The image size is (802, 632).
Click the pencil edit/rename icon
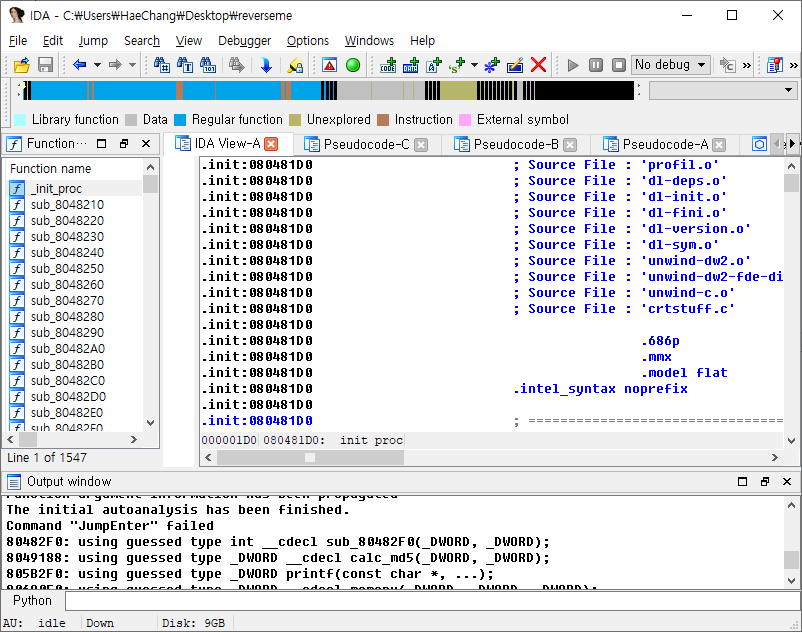pyautogui.click(x=515, y=65)
